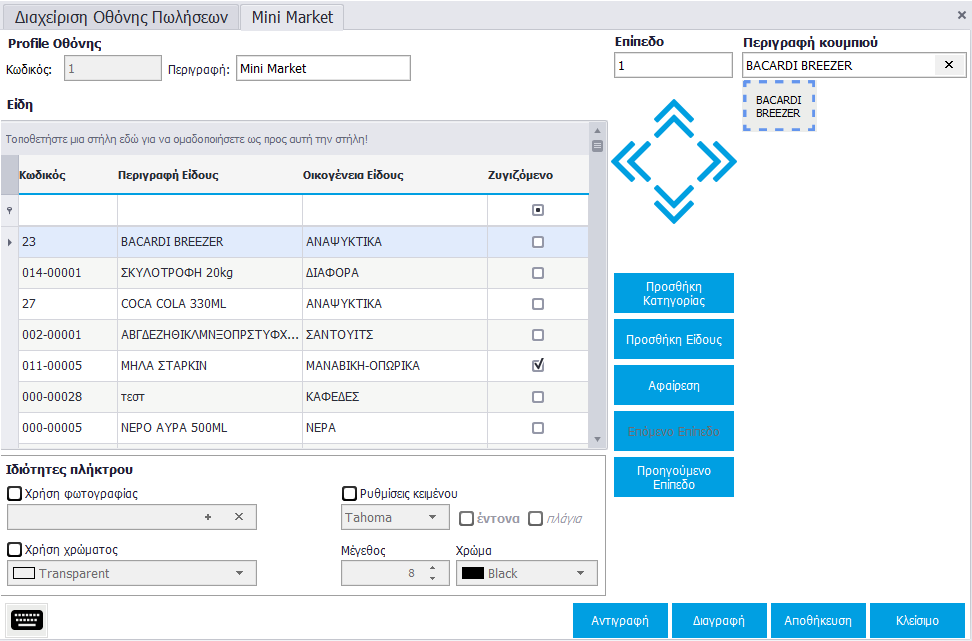Click the black color swatch
Image resolution: width=972 pixels, height=641 pixels.
[x=473, y=574]
